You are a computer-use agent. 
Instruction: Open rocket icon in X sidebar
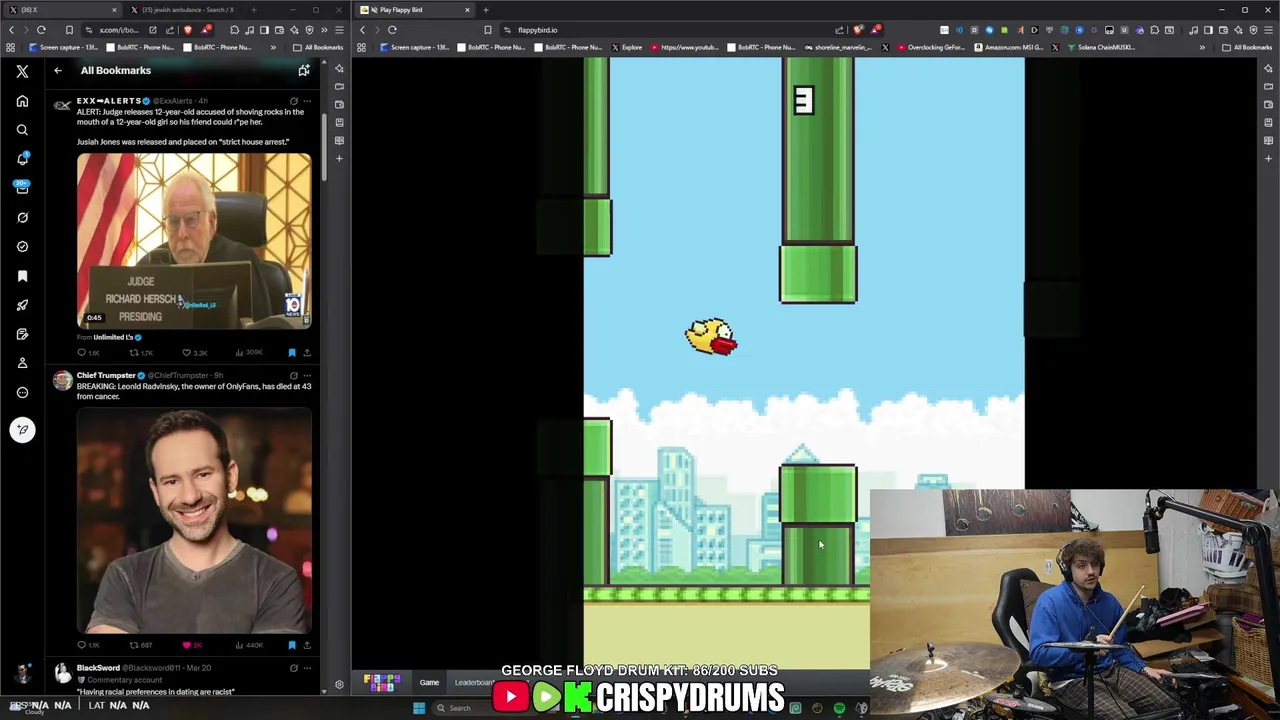tap(22, 305)
